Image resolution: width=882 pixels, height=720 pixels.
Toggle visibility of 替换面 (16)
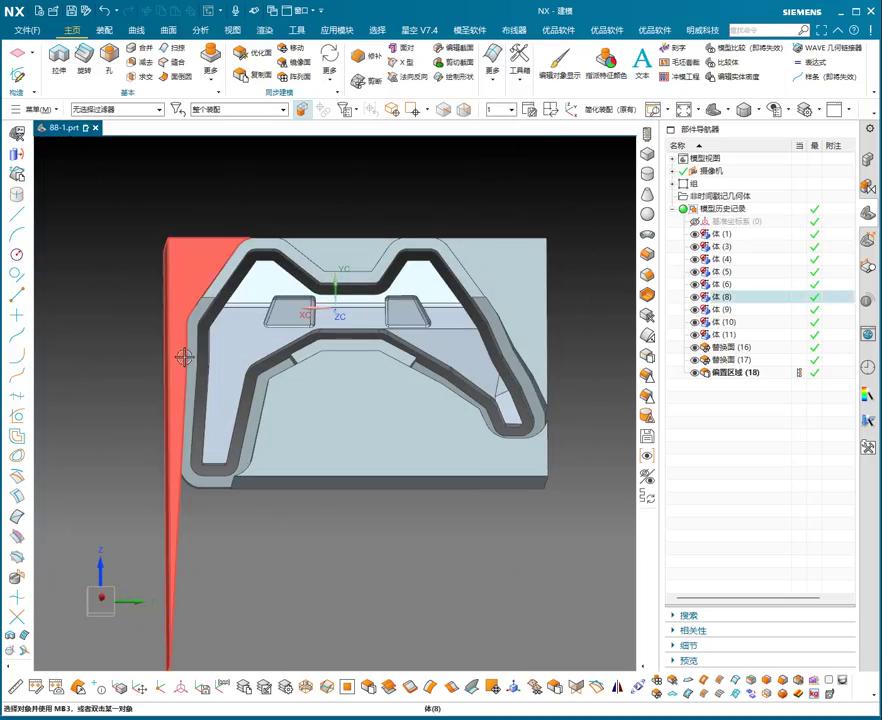pyautogui.click(x=695, y=347)
